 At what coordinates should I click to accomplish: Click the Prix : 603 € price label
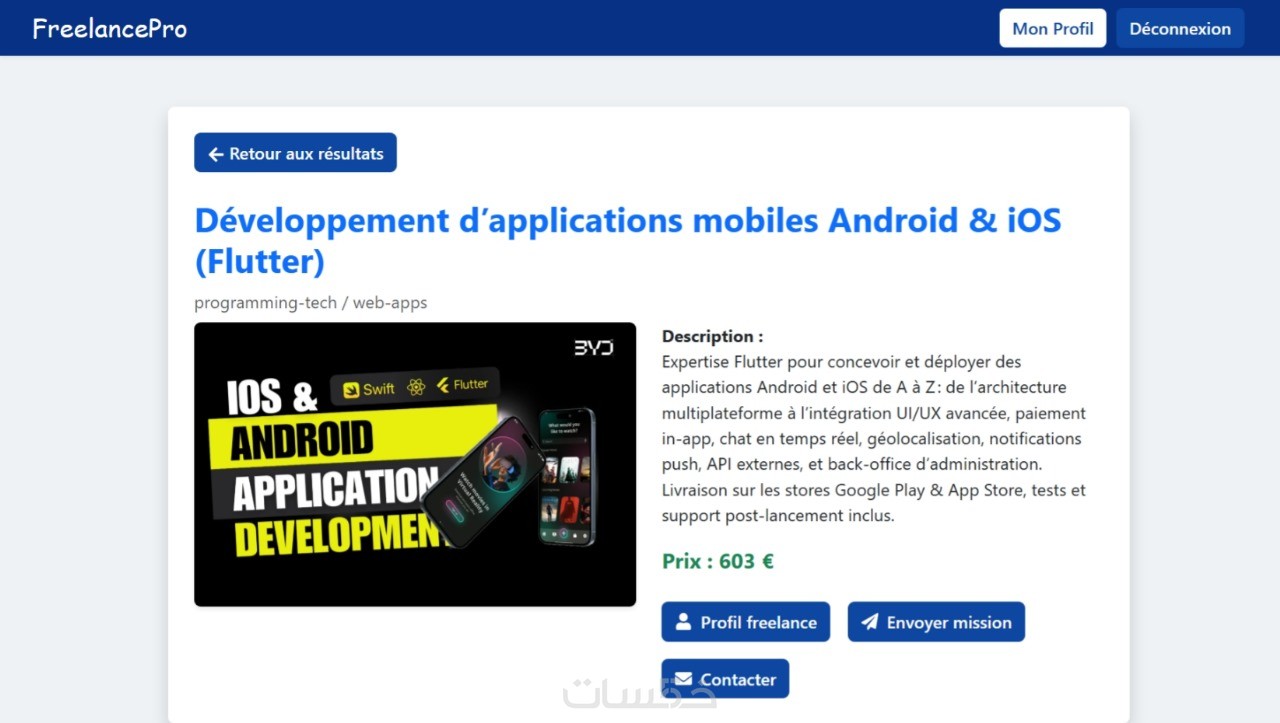718,561
